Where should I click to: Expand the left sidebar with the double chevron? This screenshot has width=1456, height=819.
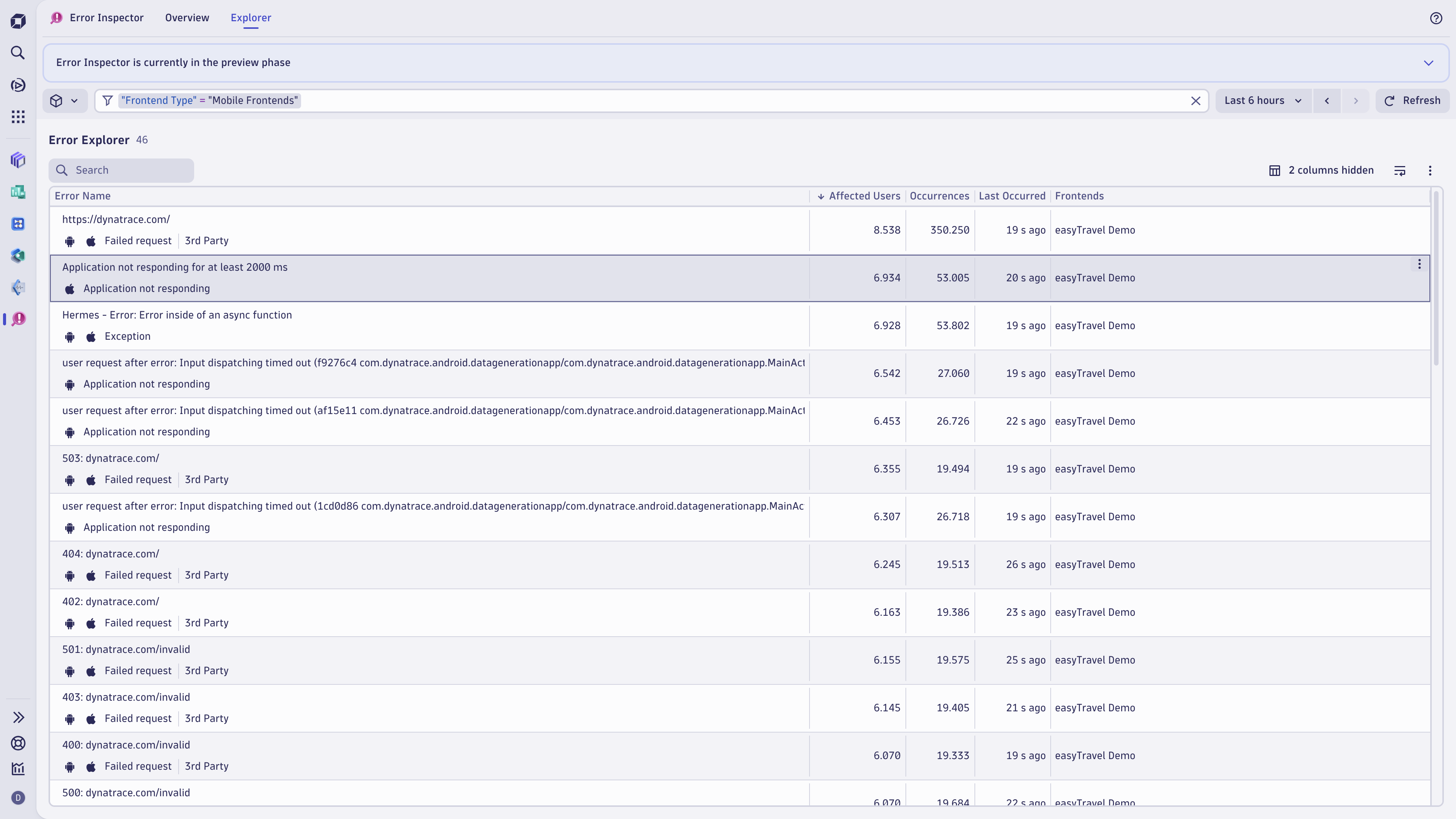pos(18,717)
